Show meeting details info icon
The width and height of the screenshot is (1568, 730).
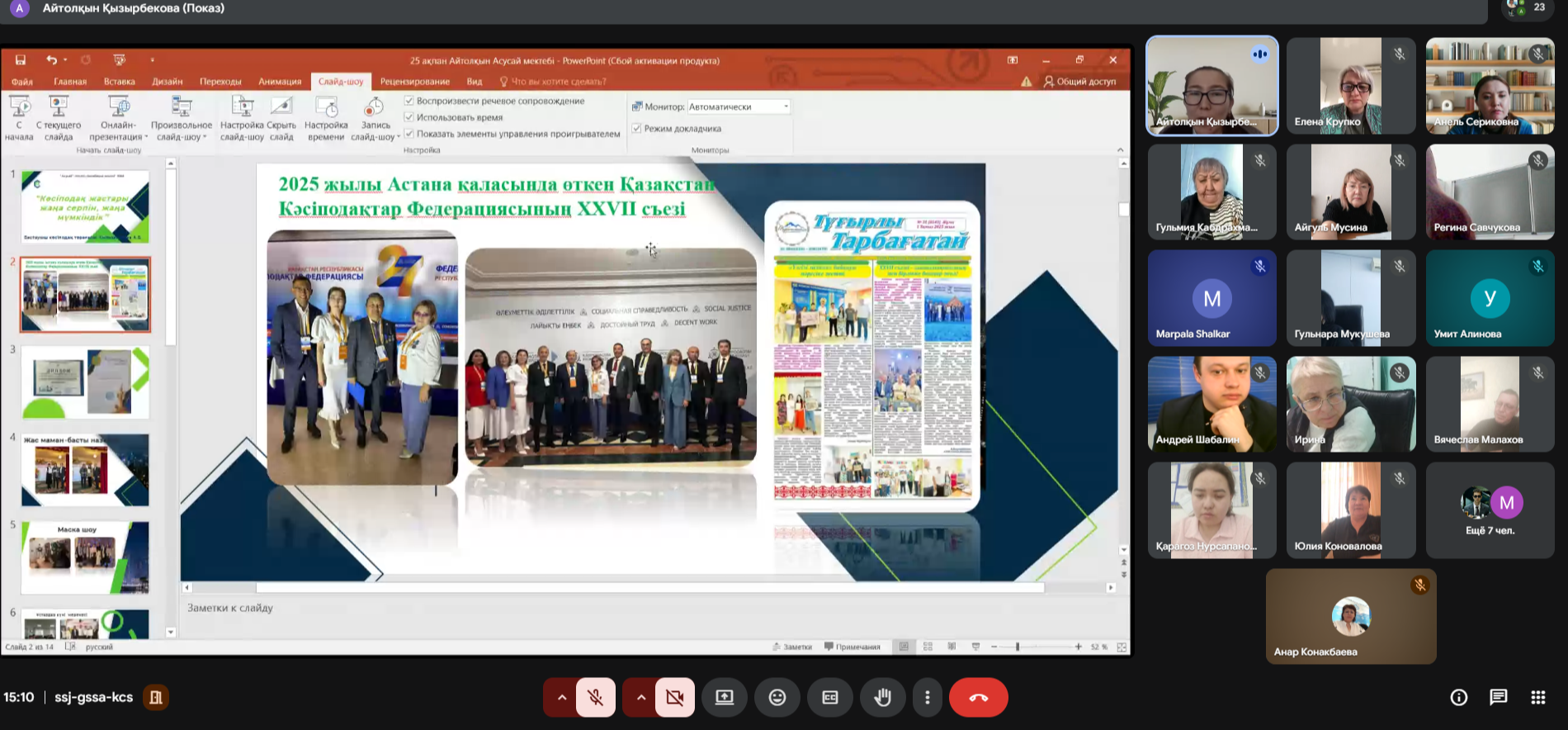pyautogui.click(x=1458, y=698)
